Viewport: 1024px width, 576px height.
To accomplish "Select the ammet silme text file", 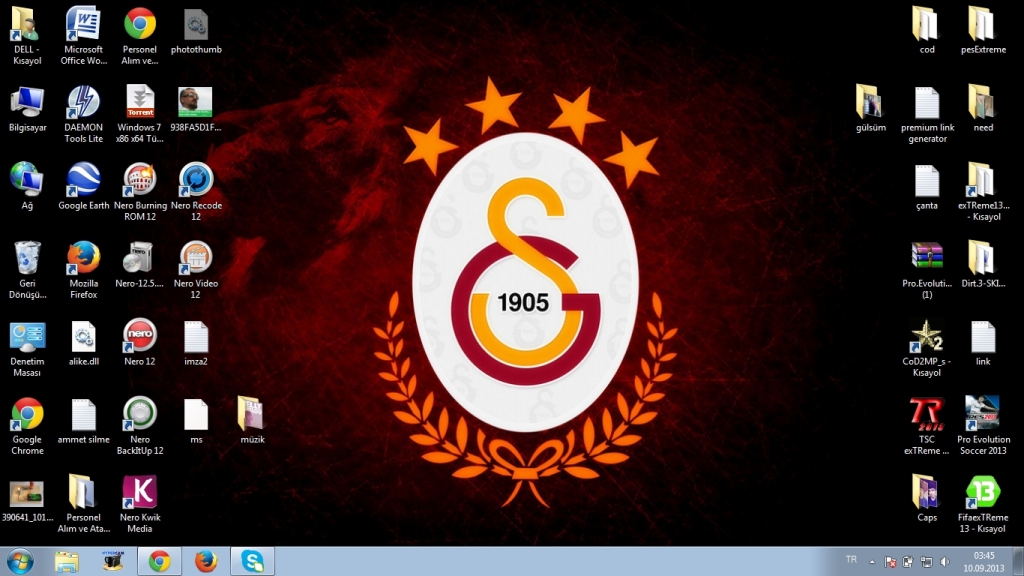I will click(x=84, y=421).
